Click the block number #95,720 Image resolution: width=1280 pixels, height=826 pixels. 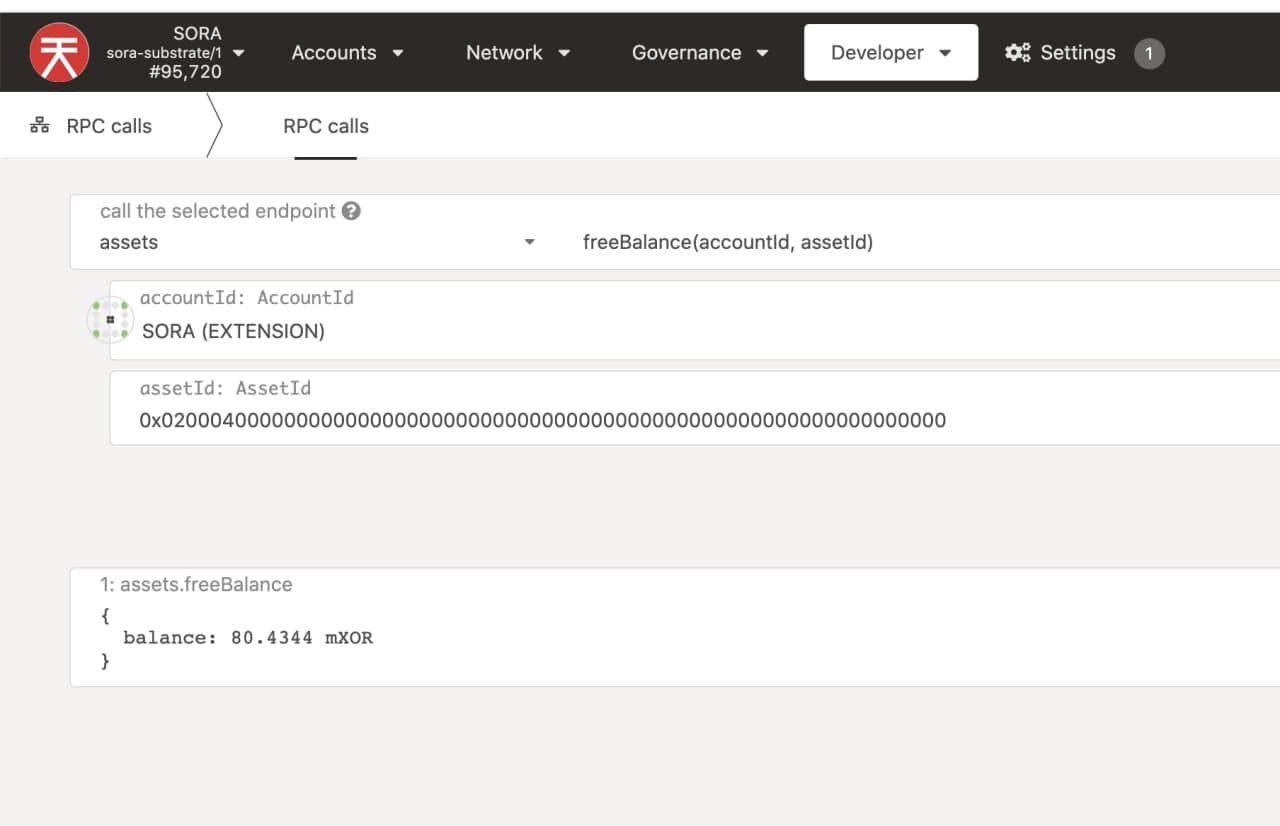[185, 72]
